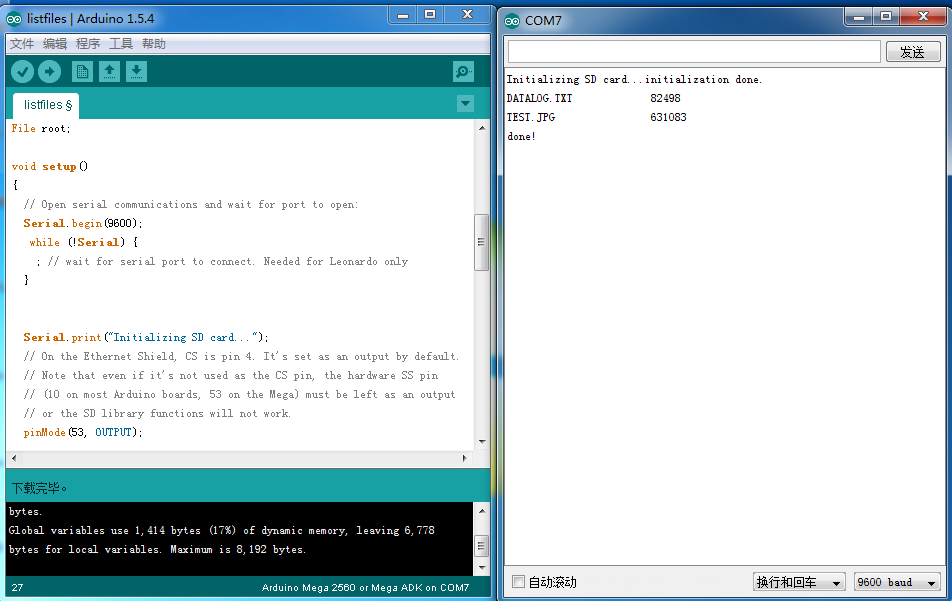952x601 pixels.
Task: Open the 文件 menu
Action: [22, 44]
